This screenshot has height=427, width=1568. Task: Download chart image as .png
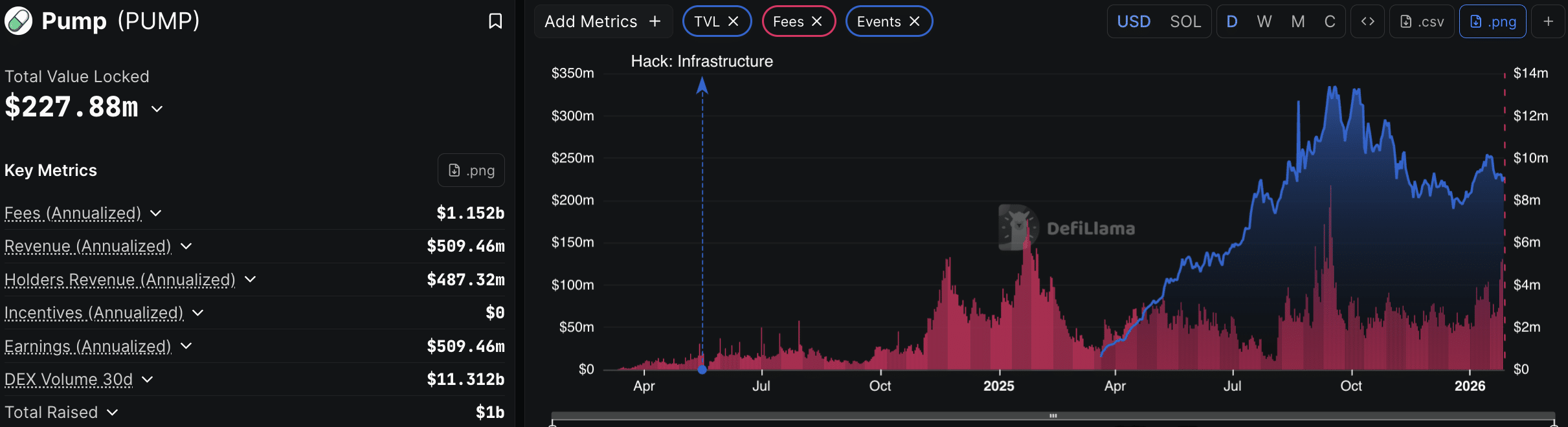tap(1492, 21)
